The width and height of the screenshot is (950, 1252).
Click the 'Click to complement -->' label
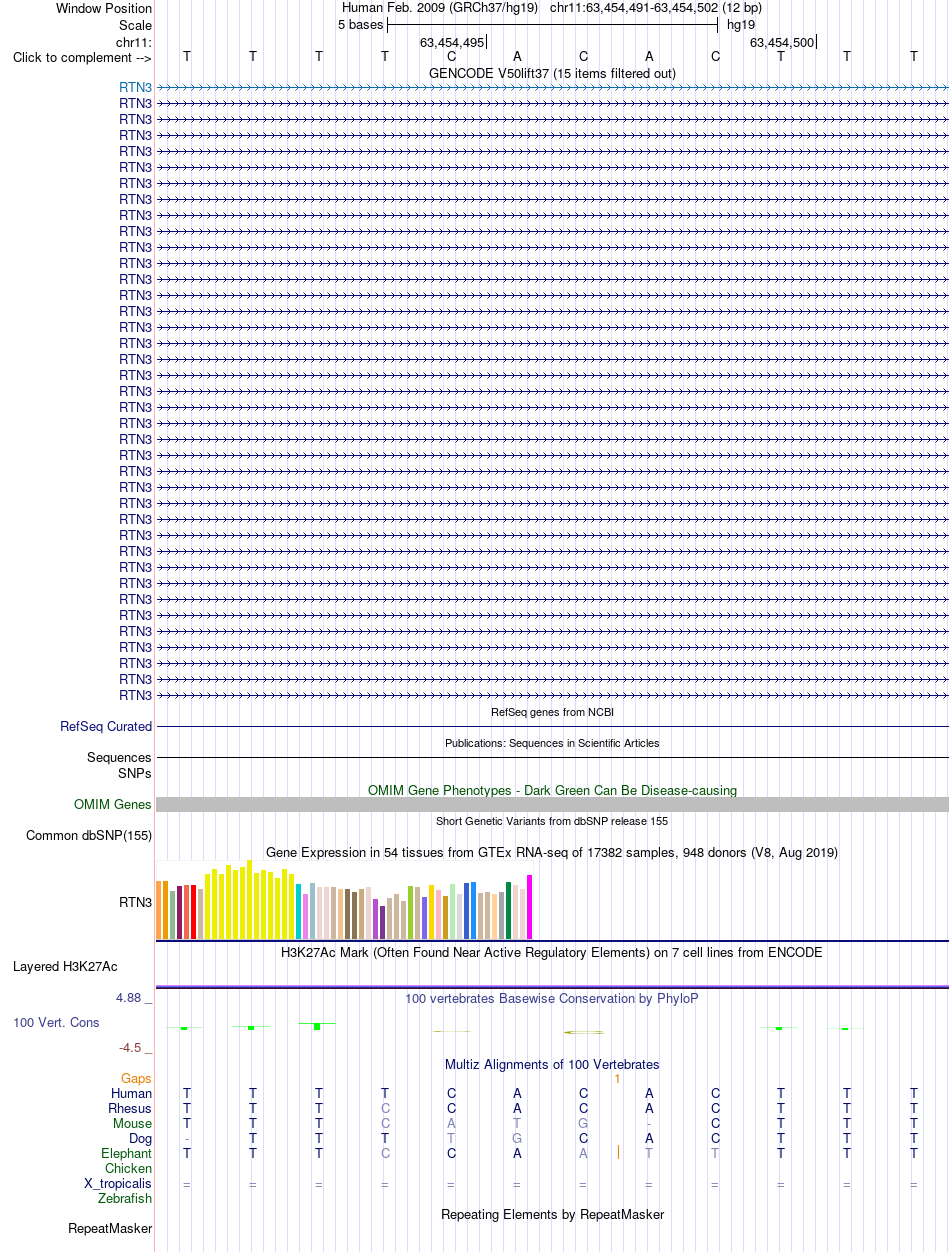[82, 57]
